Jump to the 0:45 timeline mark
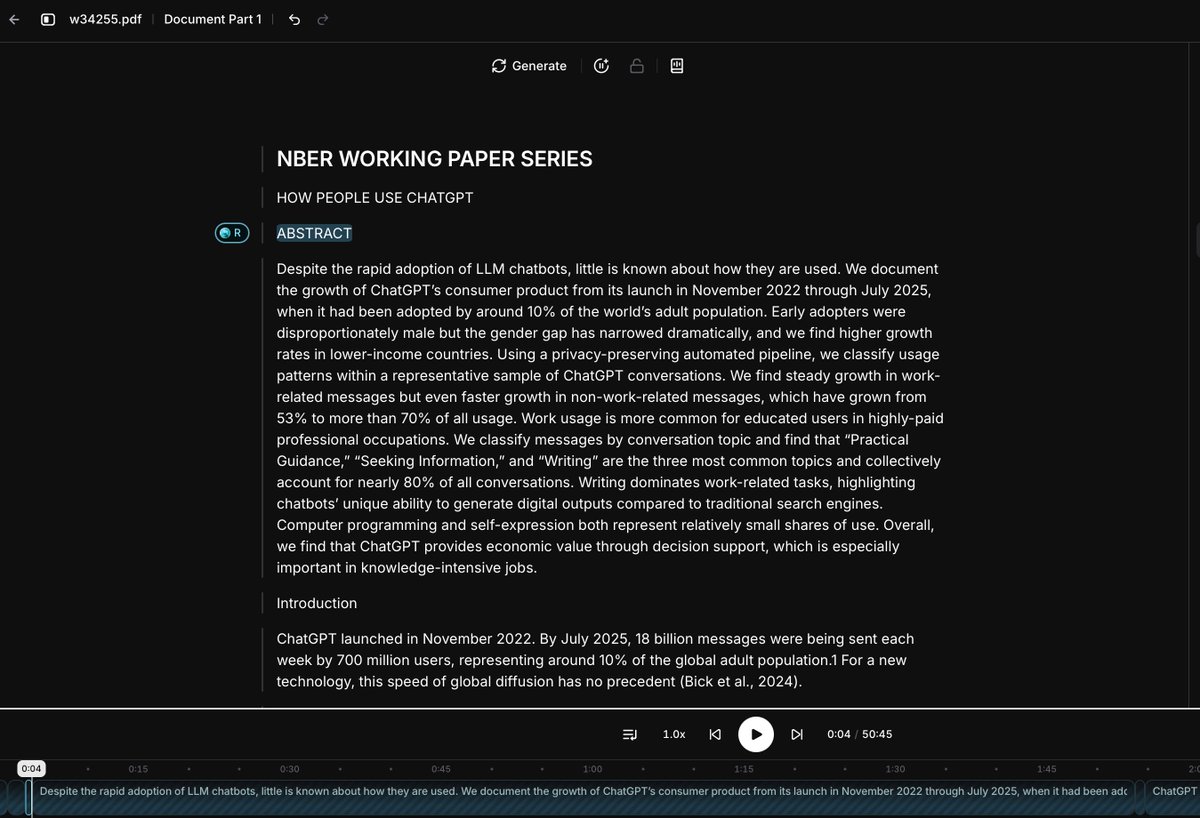The width and height of the screenshot is (1200, 818). click(x=441, y=769)
